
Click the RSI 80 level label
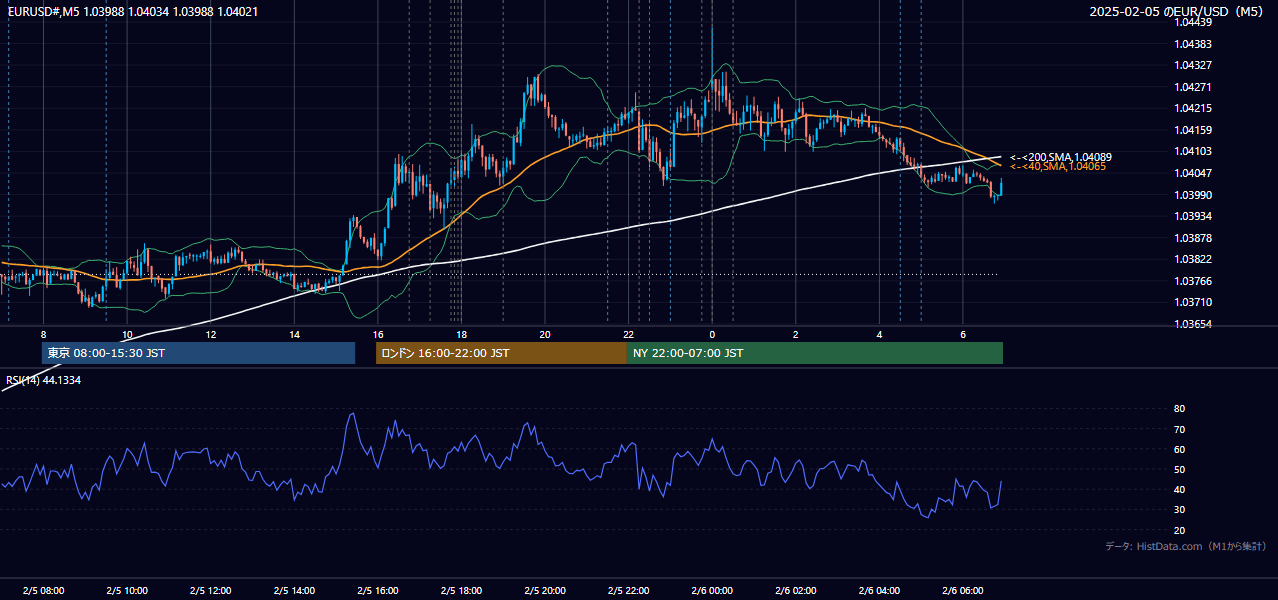point(1179,409)
